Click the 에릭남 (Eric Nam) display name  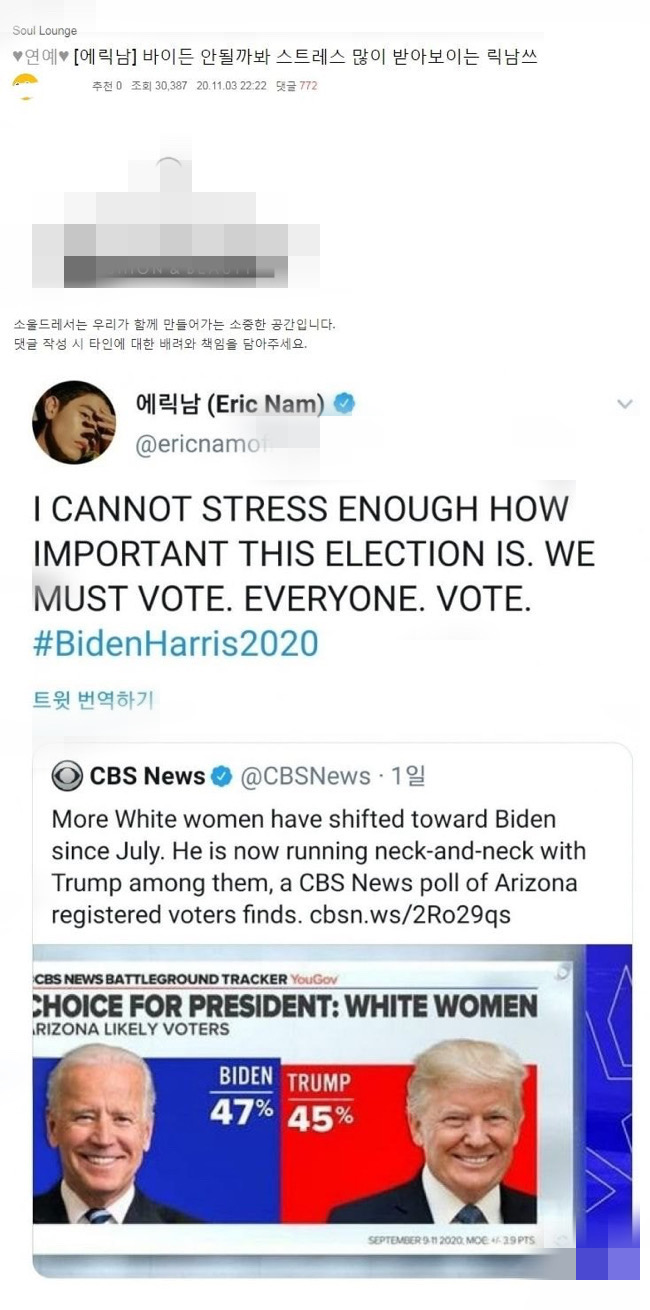[x=229, y=405]
